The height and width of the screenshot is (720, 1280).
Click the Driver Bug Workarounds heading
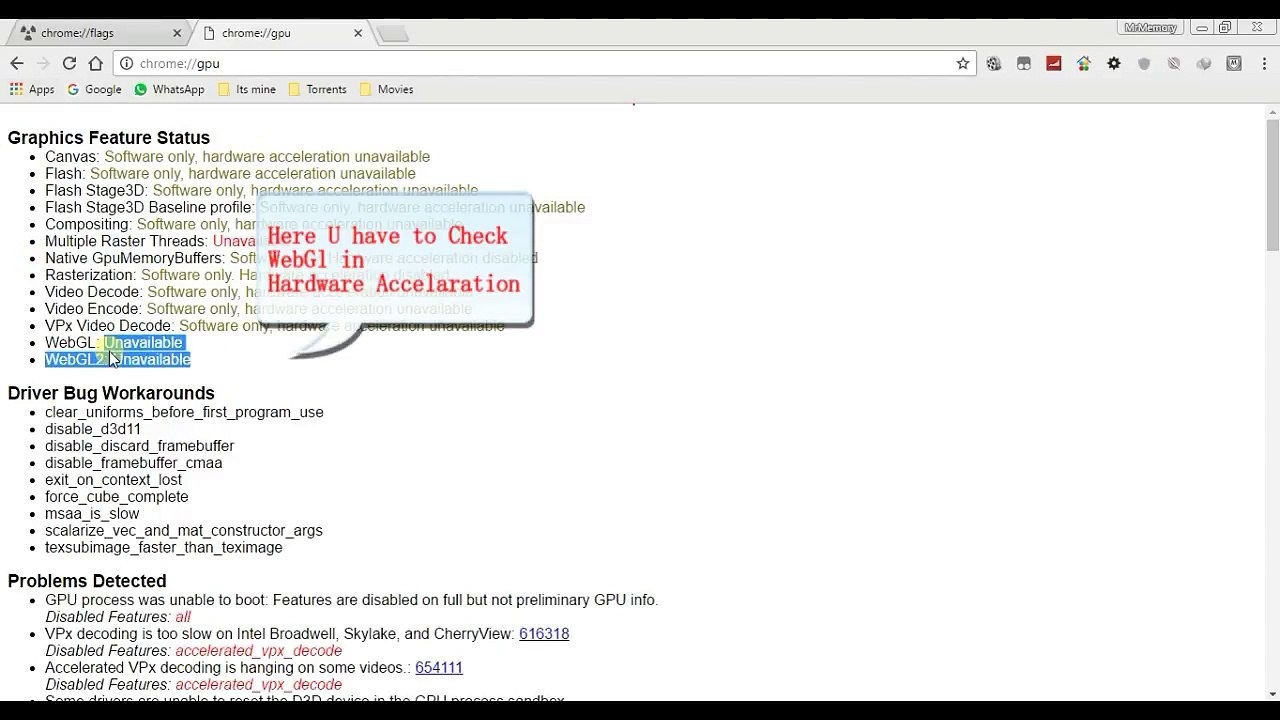(111, 393)
